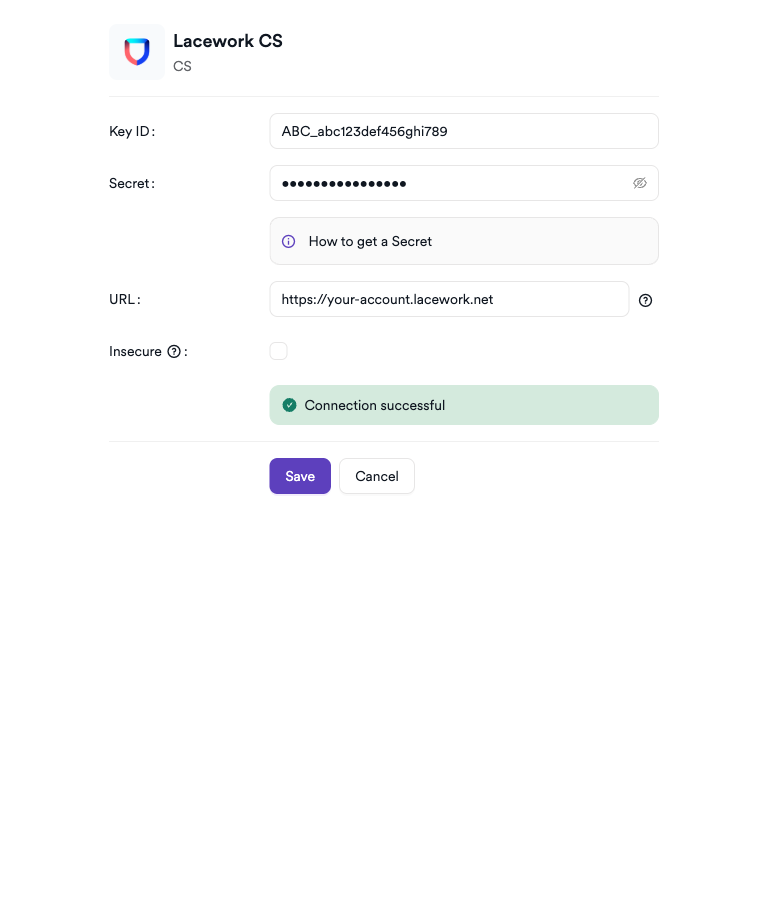Screen dimensions: 768x900
Task: Cancel the configuration changes
Action: [377, 476]
